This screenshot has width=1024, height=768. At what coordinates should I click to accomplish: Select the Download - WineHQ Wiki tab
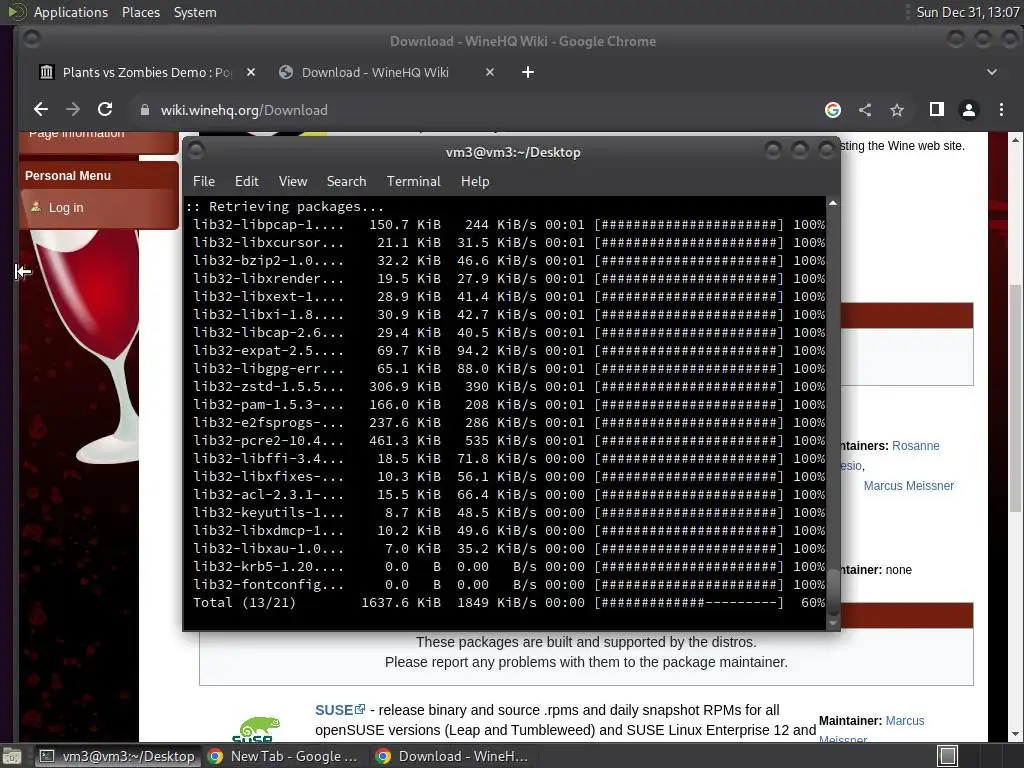[x=385, y=72]
